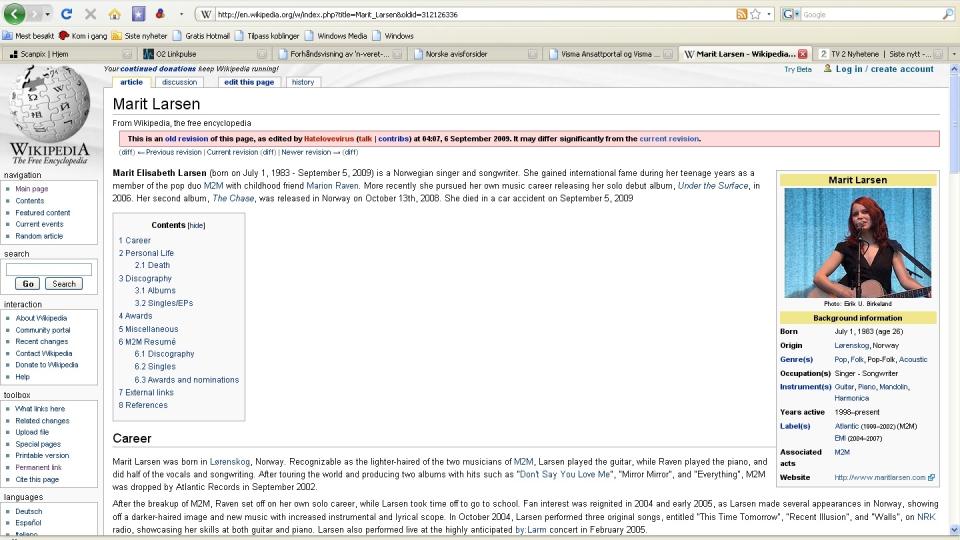This screenshot has width=960, height=540.
Task: Hide the Contents box via hide link
Action: tap(196, 225)
